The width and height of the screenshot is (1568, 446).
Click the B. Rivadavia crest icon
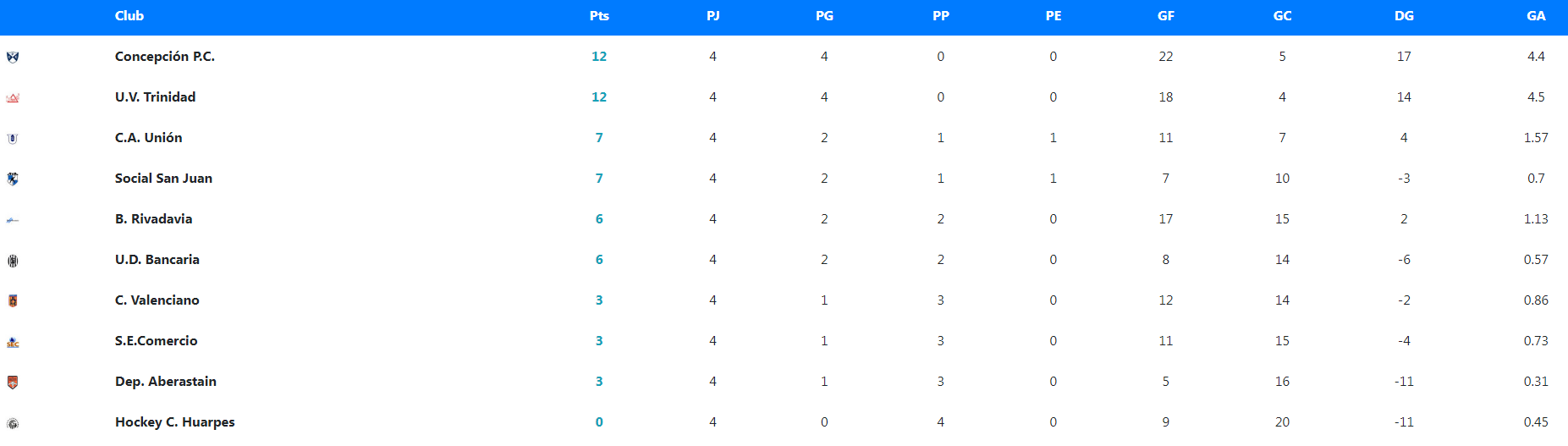(13, 220)
